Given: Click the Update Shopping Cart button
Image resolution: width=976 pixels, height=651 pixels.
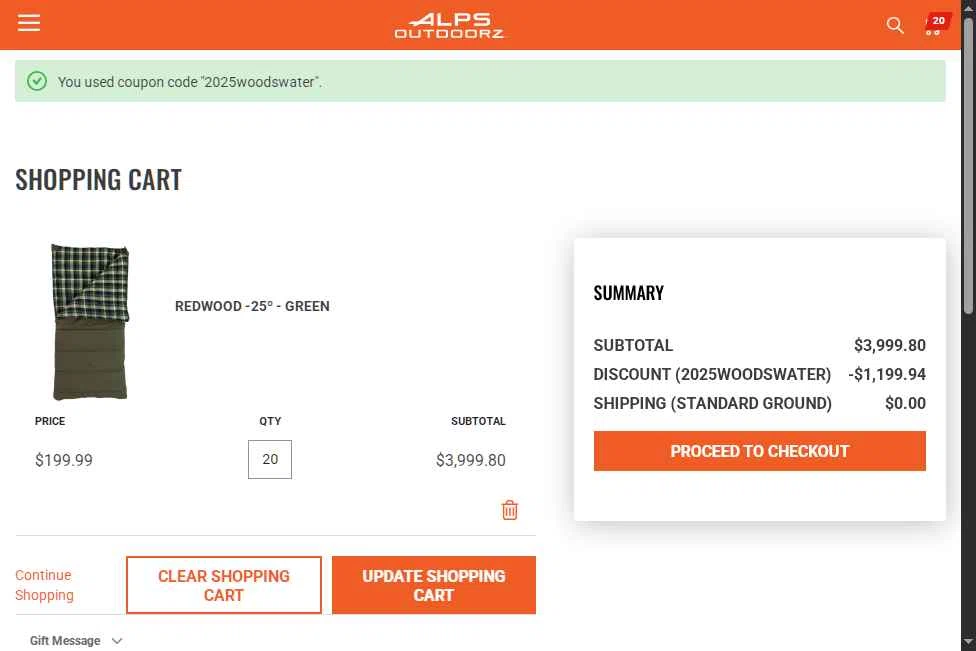Looking at the screenshot, I should (434, 585).
